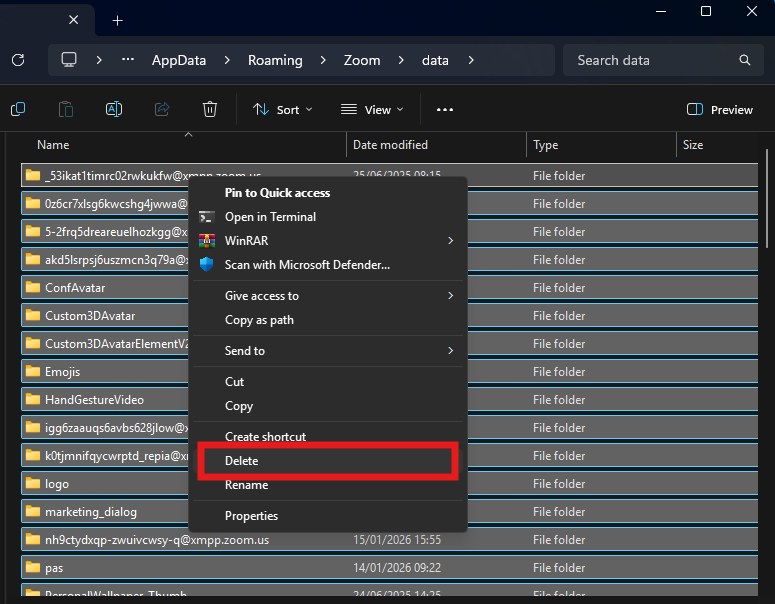Open the View options dropdown
The image size is (775, 604).
372,109
